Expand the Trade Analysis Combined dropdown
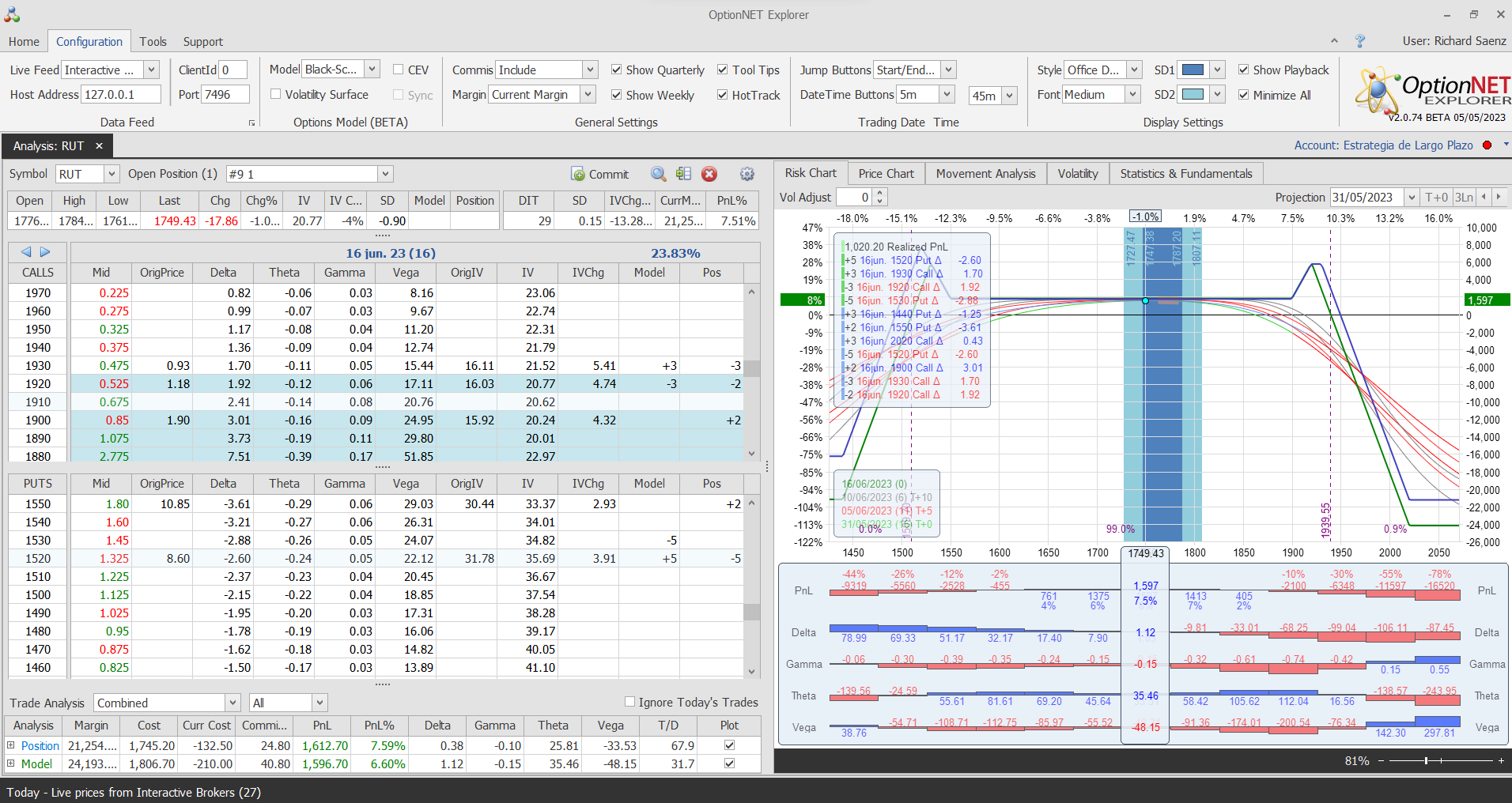 (232, 703)
